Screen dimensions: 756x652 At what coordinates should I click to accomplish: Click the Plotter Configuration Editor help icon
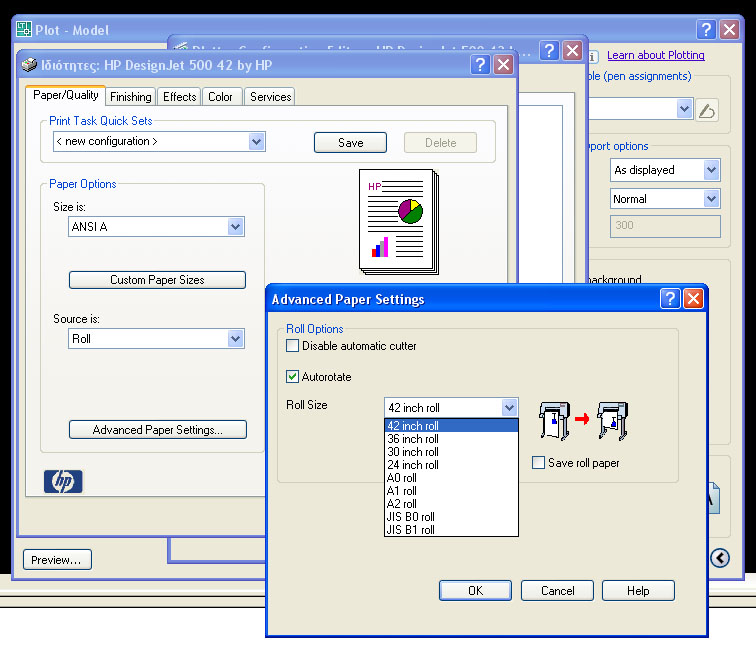click(549, 50)
